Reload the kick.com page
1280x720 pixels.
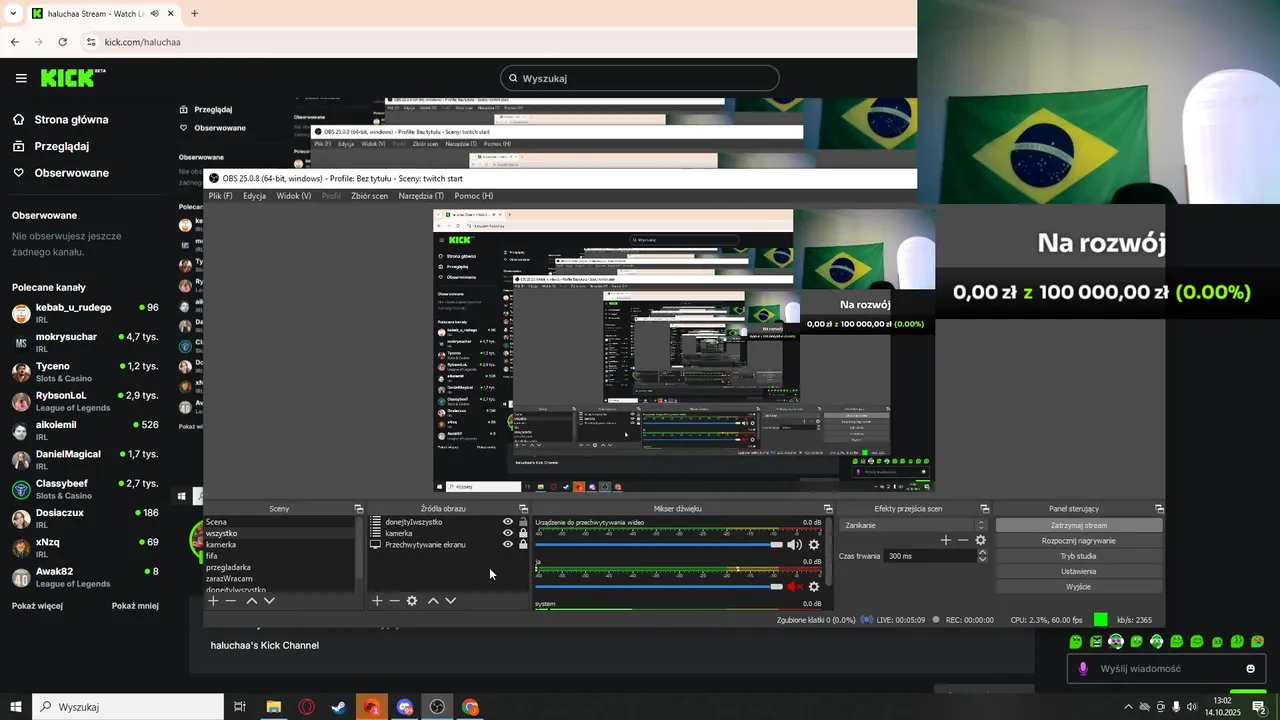tap(62, 42)
